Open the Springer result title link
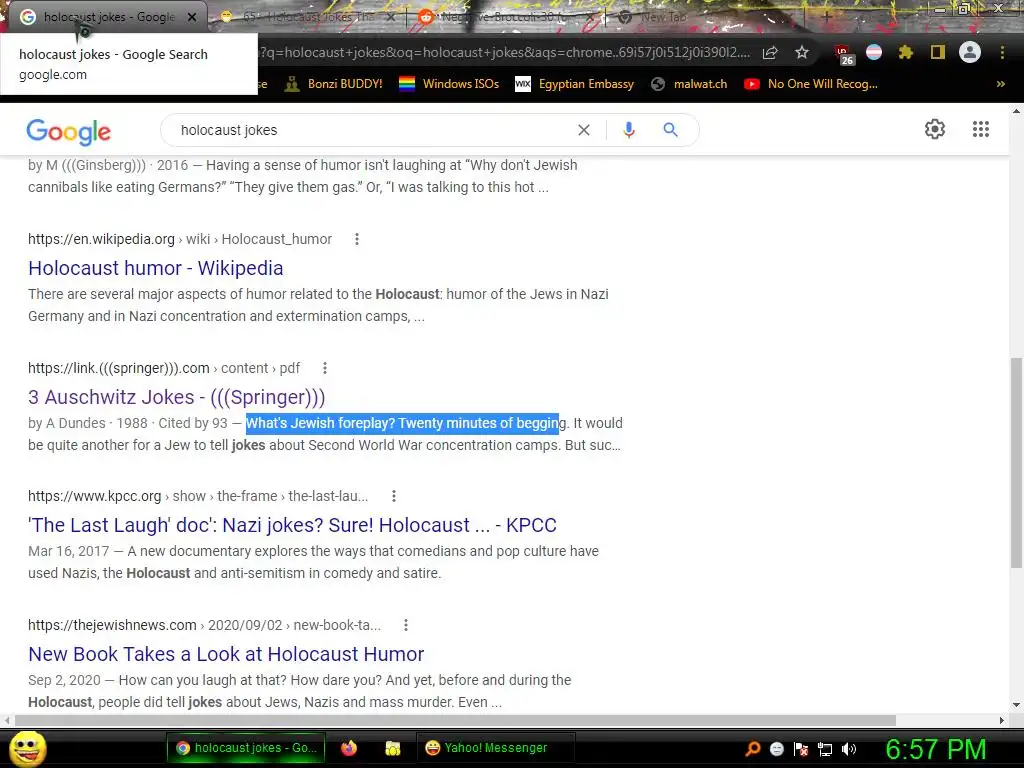The height and width of the screenshot is (768, 1024). pos(176,397)
